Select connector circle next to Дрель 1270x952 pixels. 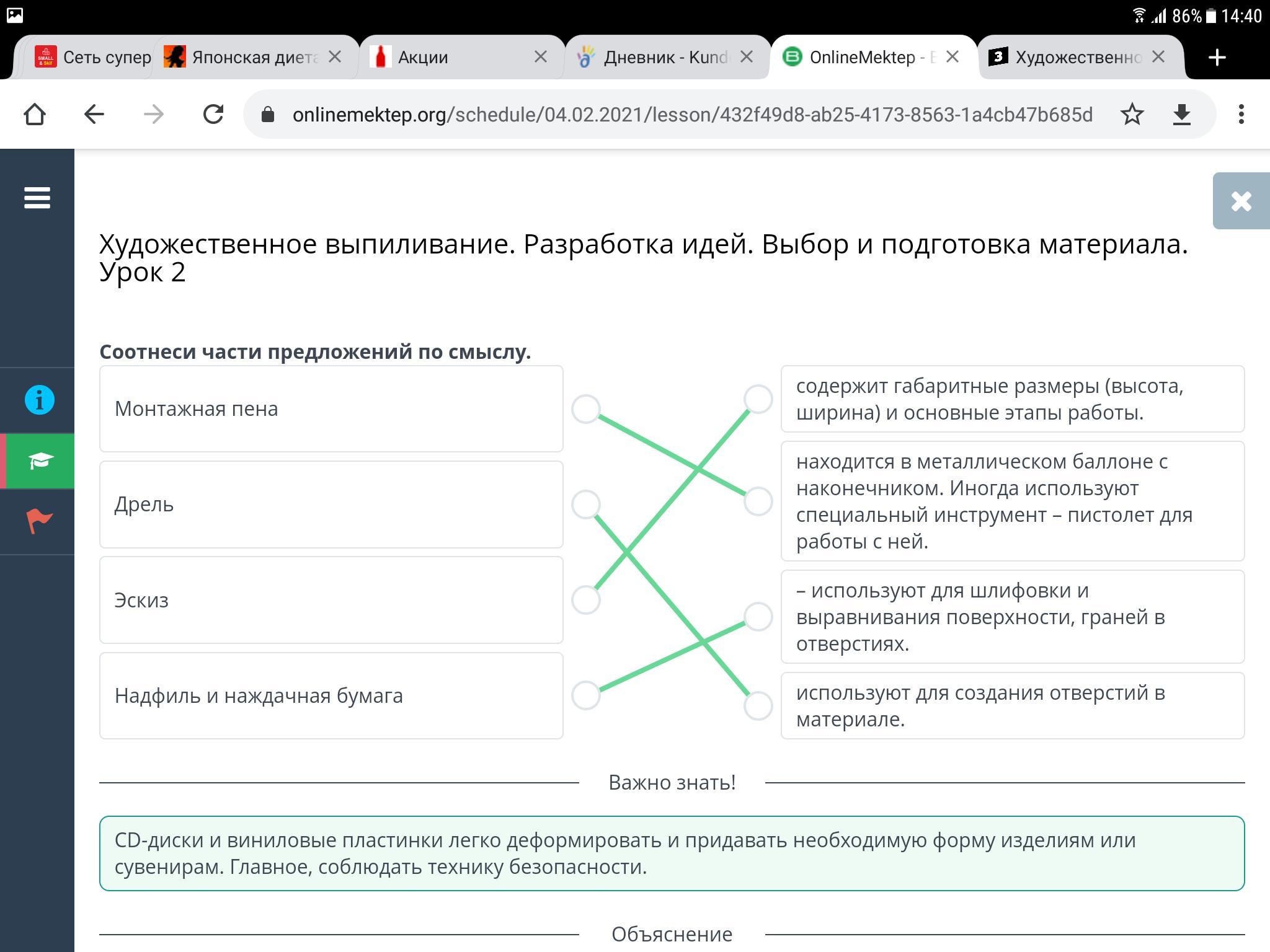point(586,504)
